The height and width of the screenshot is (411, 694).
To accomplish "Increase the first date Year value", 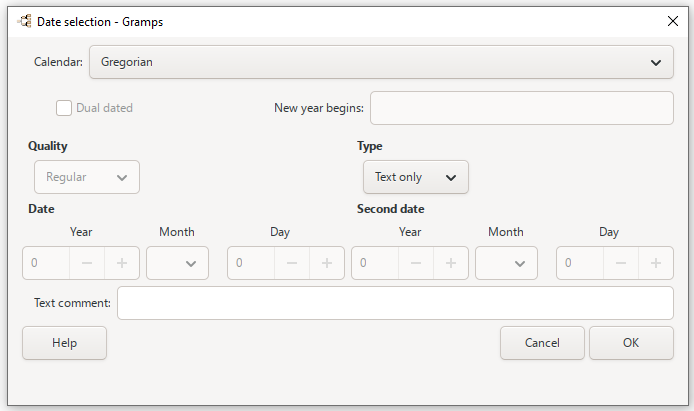I will point(123,263).
